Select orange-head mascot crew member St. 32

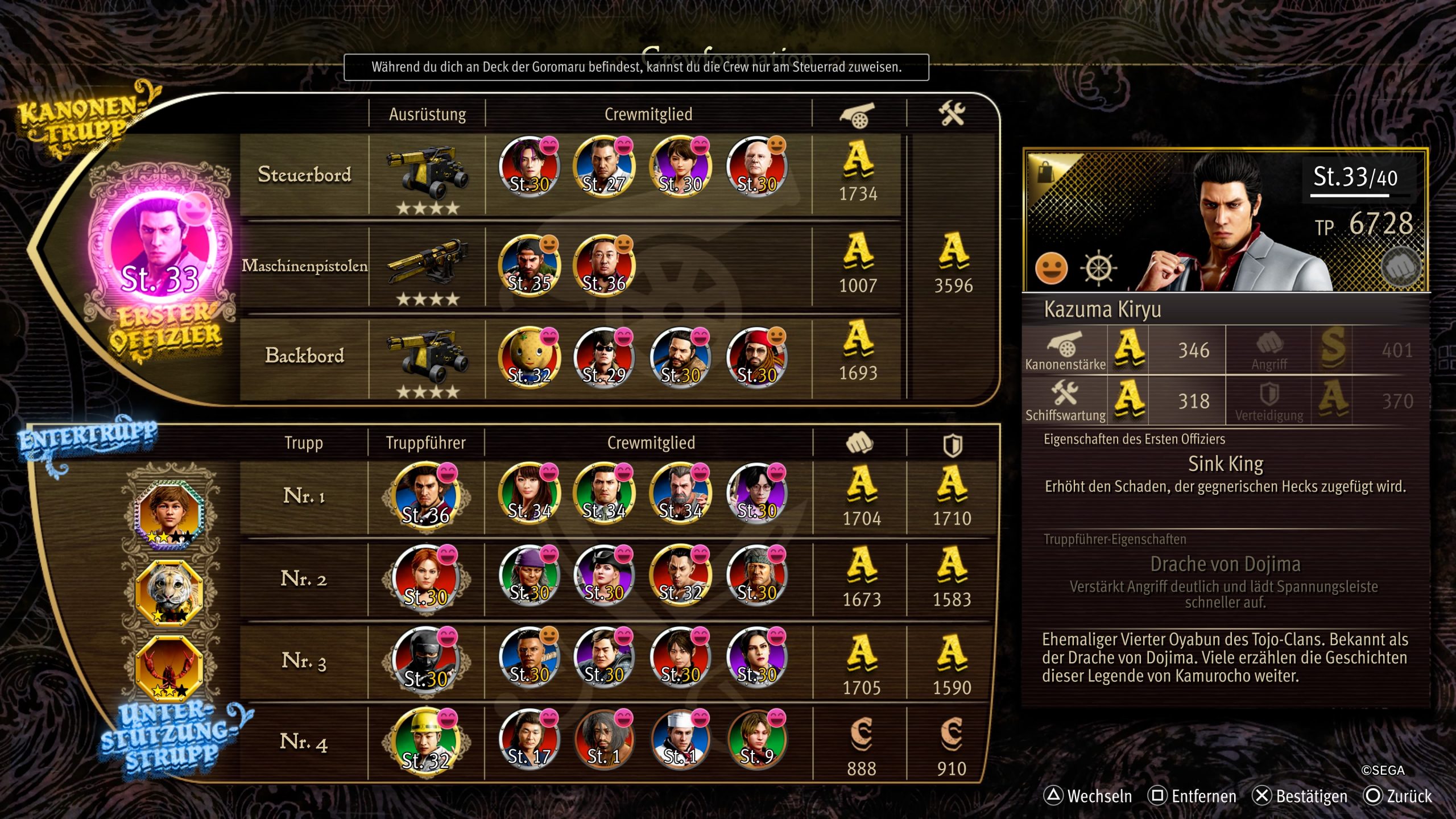click(x=529, y=357)
